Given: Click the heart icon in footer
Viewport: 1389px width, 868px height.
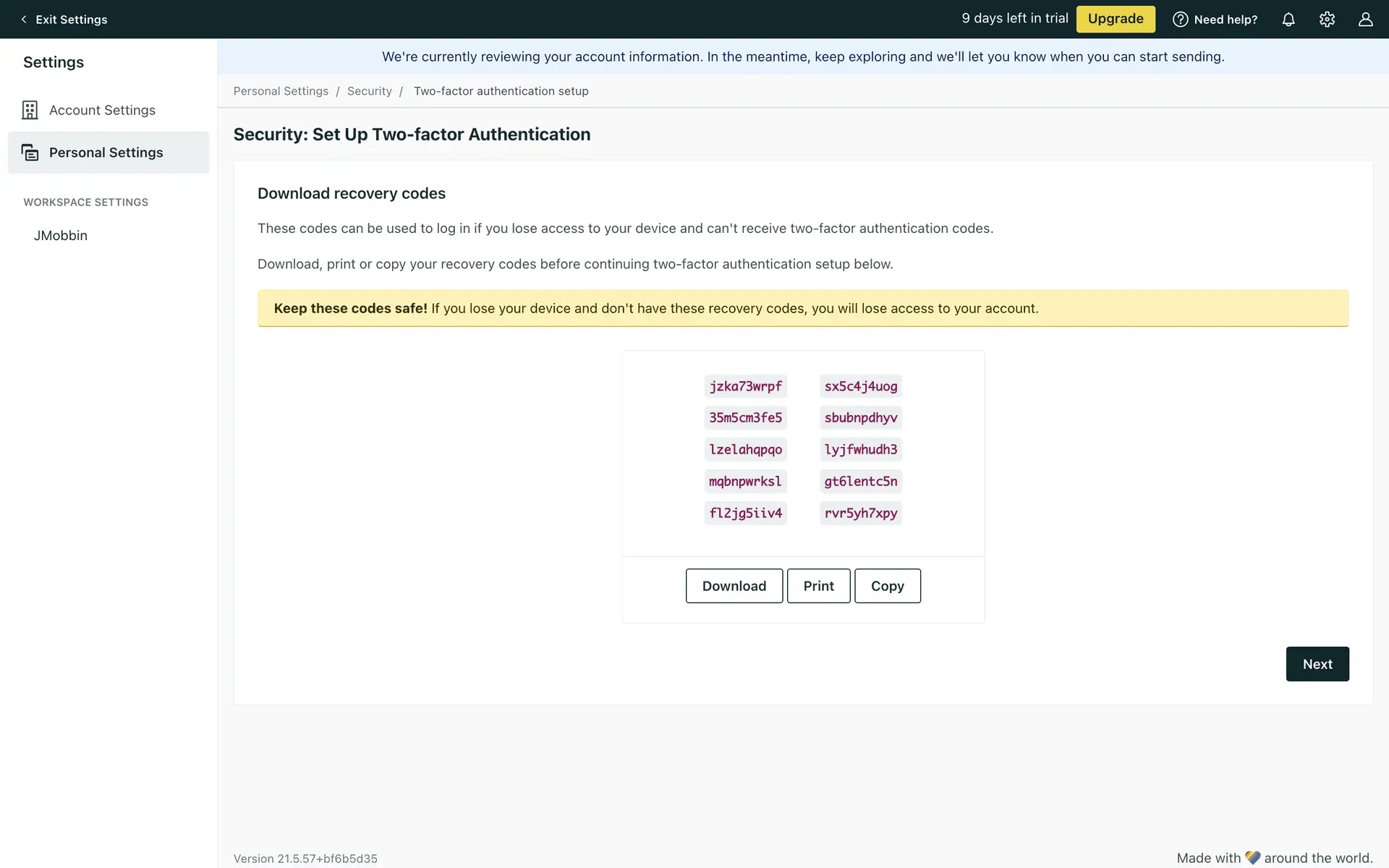Looking at the screenshot, I should point(1252,858).
